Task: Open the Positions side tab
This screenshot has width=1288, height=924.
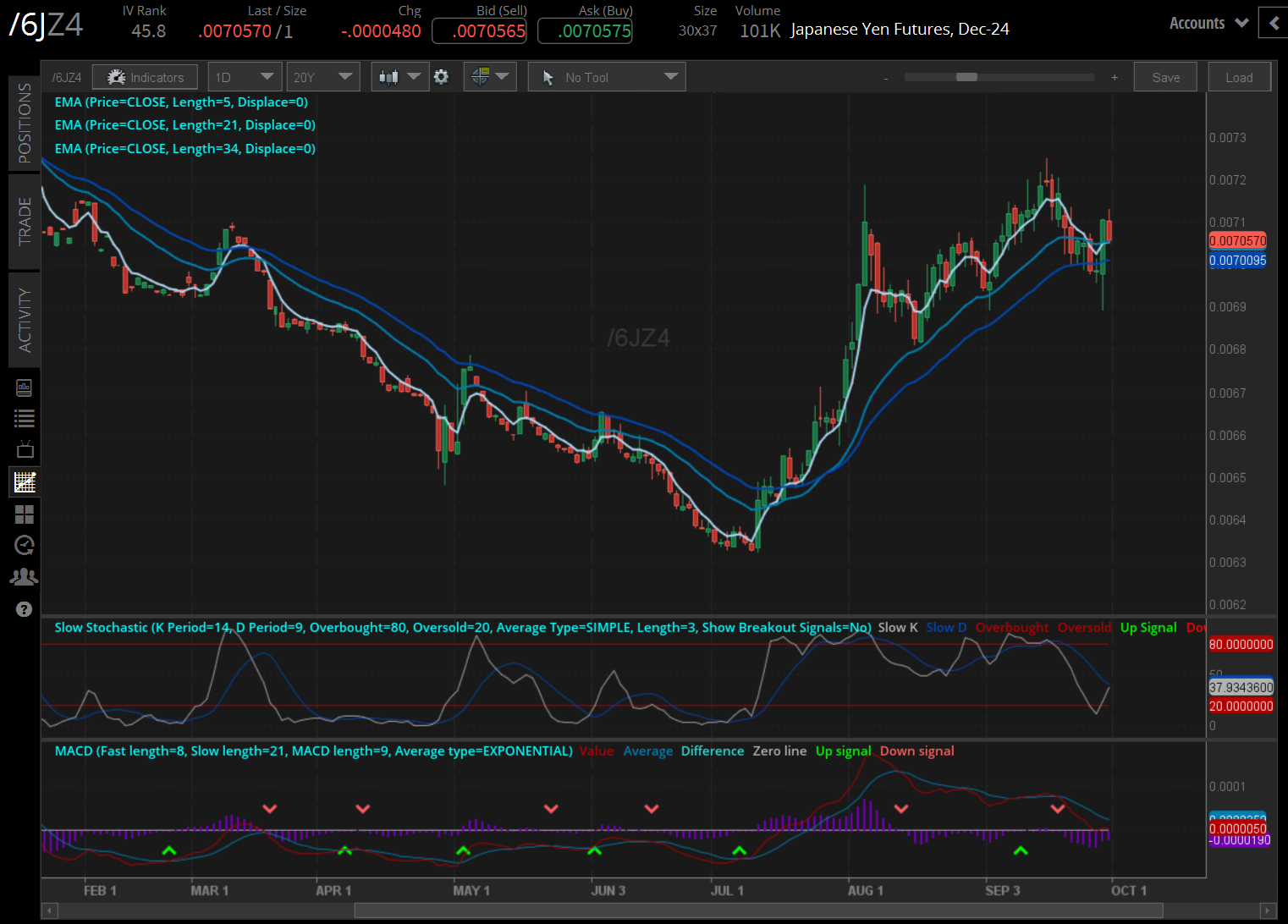Action: [x=25, y=124]
